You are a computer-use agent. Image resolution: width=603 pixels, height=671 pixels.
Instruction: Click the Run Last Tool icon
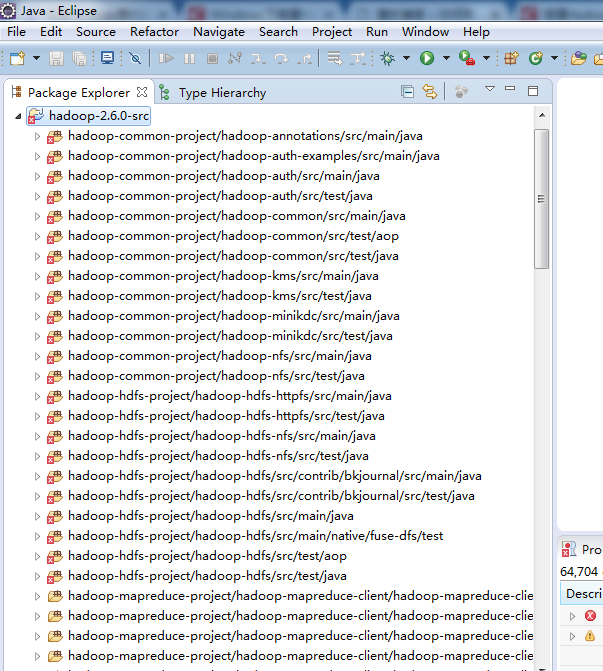[x=466, y=58]
